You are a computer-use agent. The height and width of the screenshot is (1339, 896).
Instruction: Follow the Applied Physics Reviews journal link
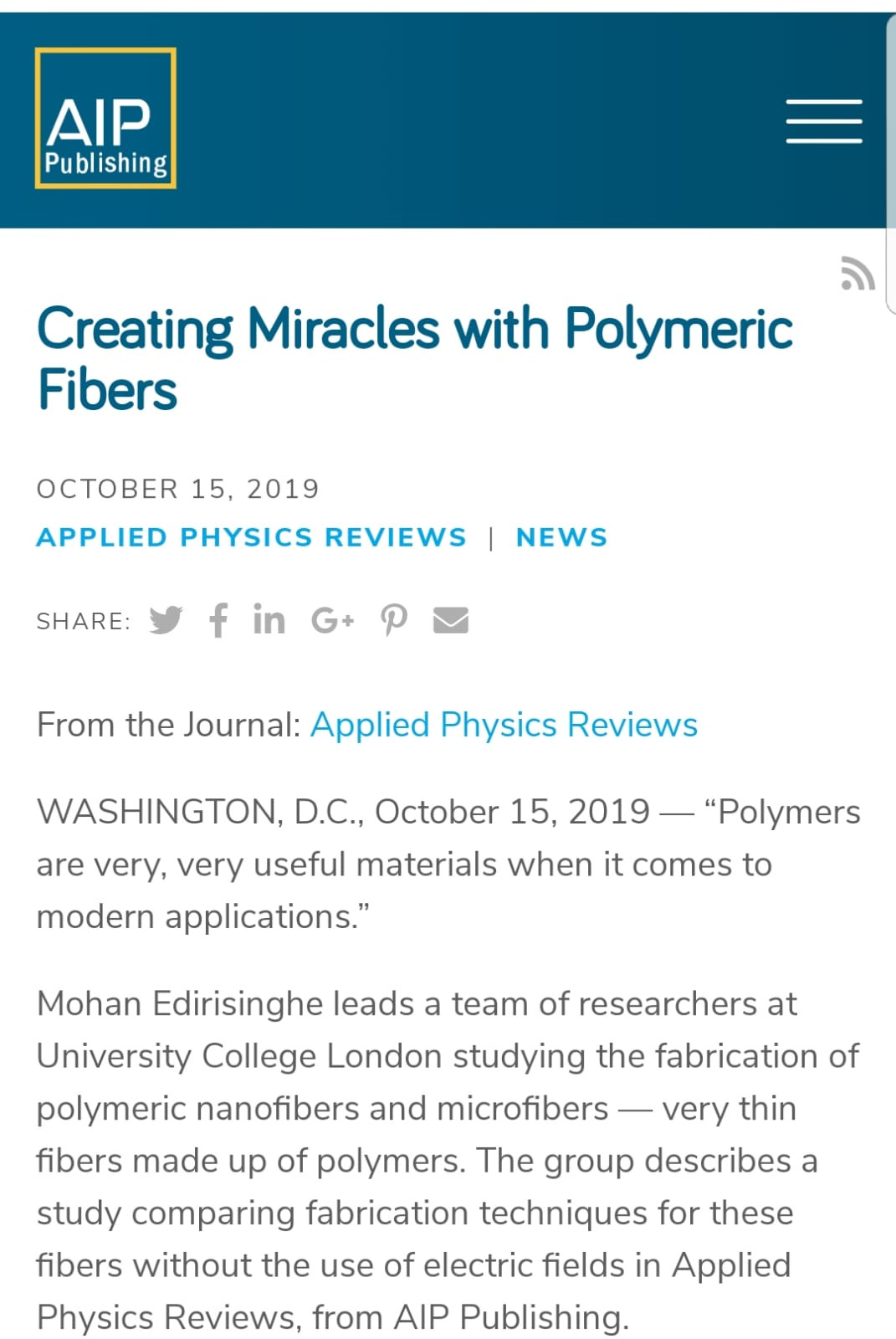[x=504, y=725]
